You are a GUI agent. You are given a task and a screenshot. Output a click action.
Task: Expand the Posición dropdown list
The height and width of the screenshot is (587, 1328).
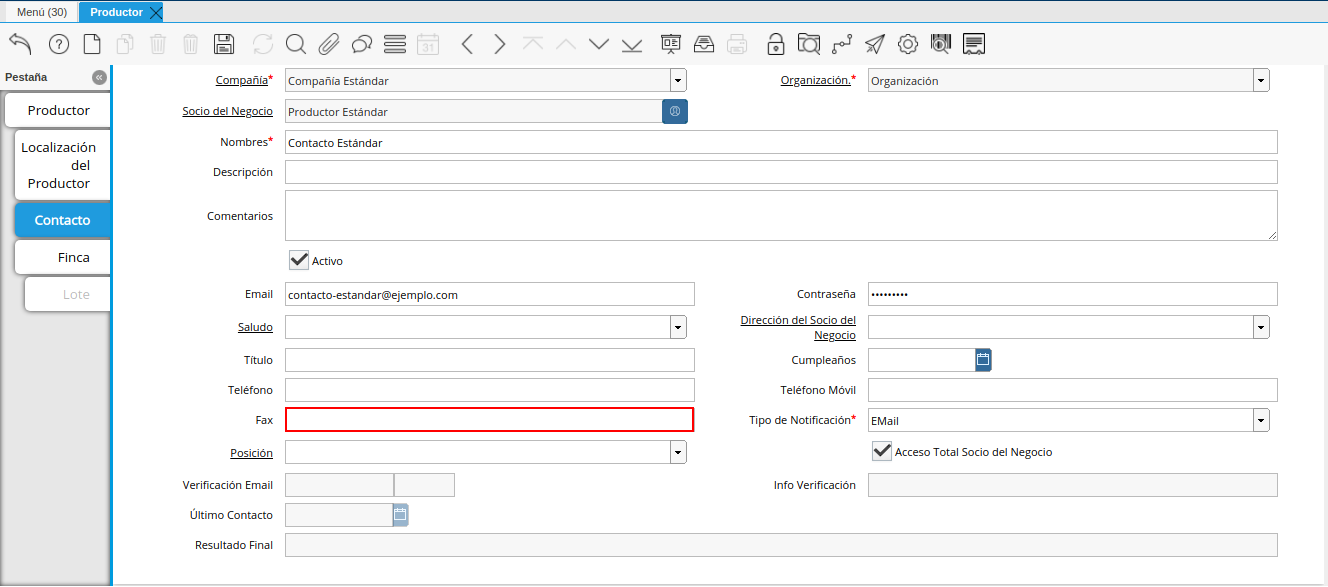tap(678, 453)
